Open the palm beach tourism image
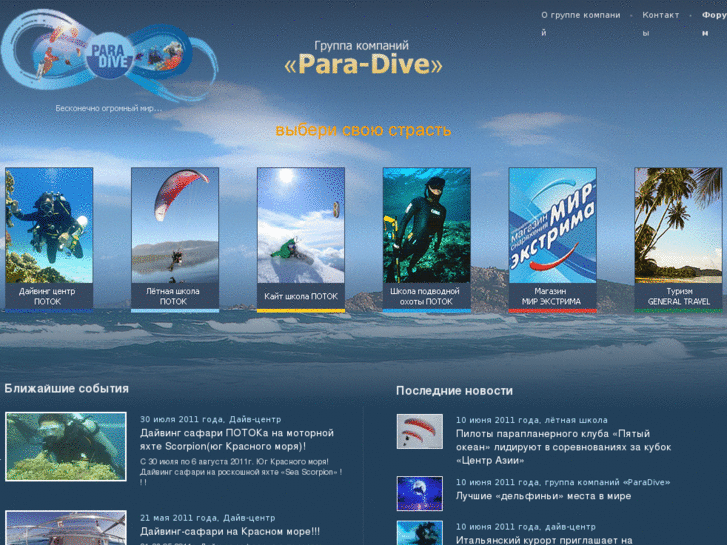Screen dimensions: 727x545 678,225
